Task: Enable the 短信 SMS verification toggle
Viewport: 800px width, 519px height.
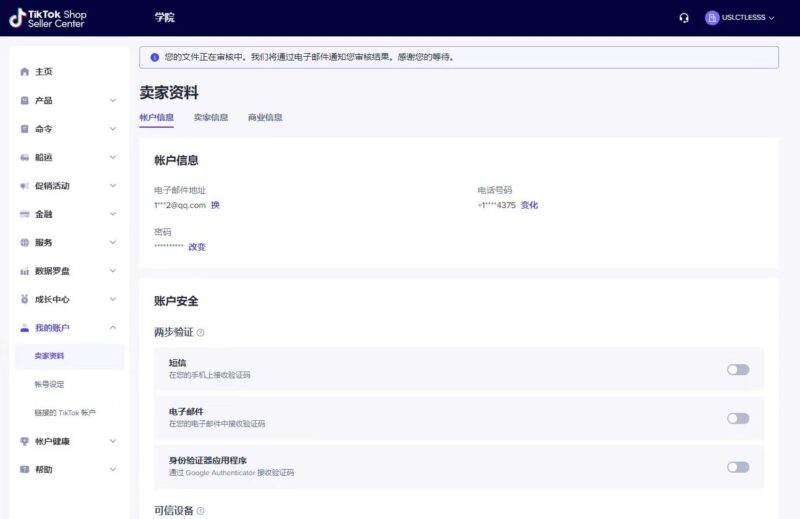Action: 738,369
